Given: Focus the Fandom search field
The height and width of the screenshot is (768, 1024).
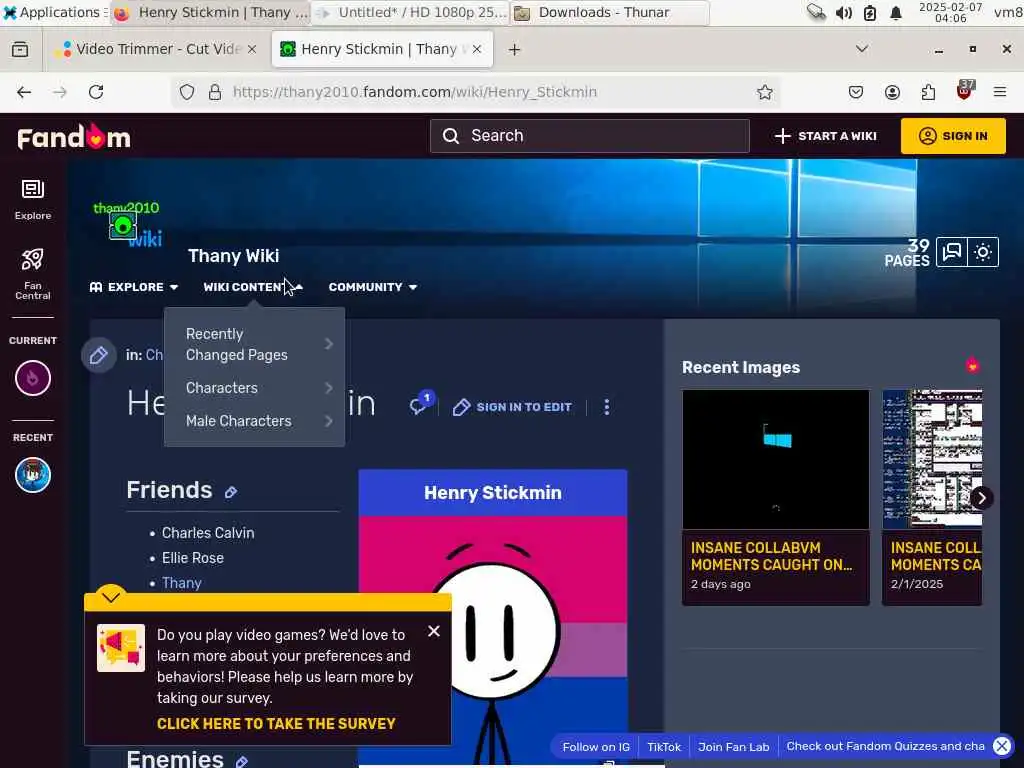Looking at the screenshot, I should 590,136.
